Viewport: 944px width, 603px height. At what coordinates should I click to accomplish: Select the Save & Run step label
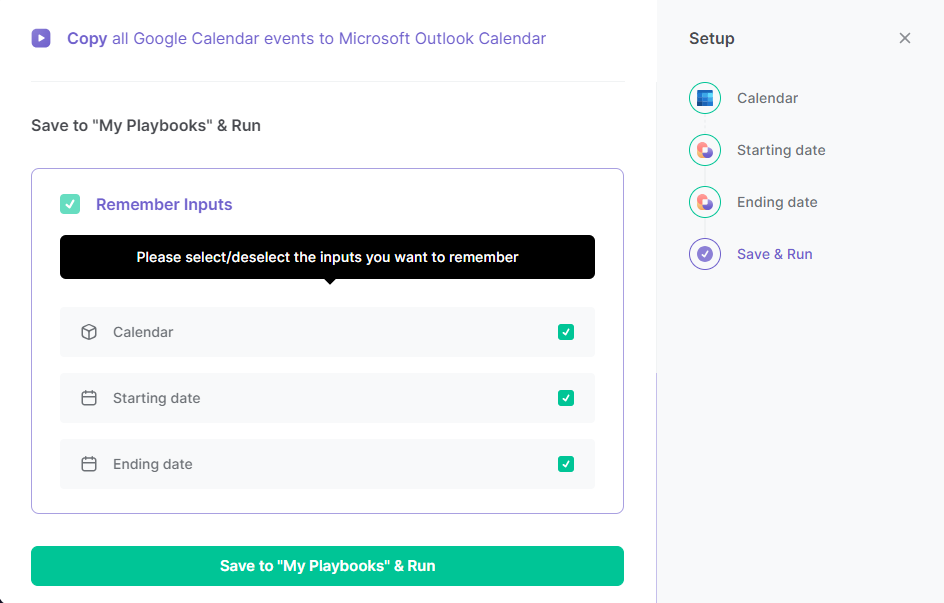(774, 254)
